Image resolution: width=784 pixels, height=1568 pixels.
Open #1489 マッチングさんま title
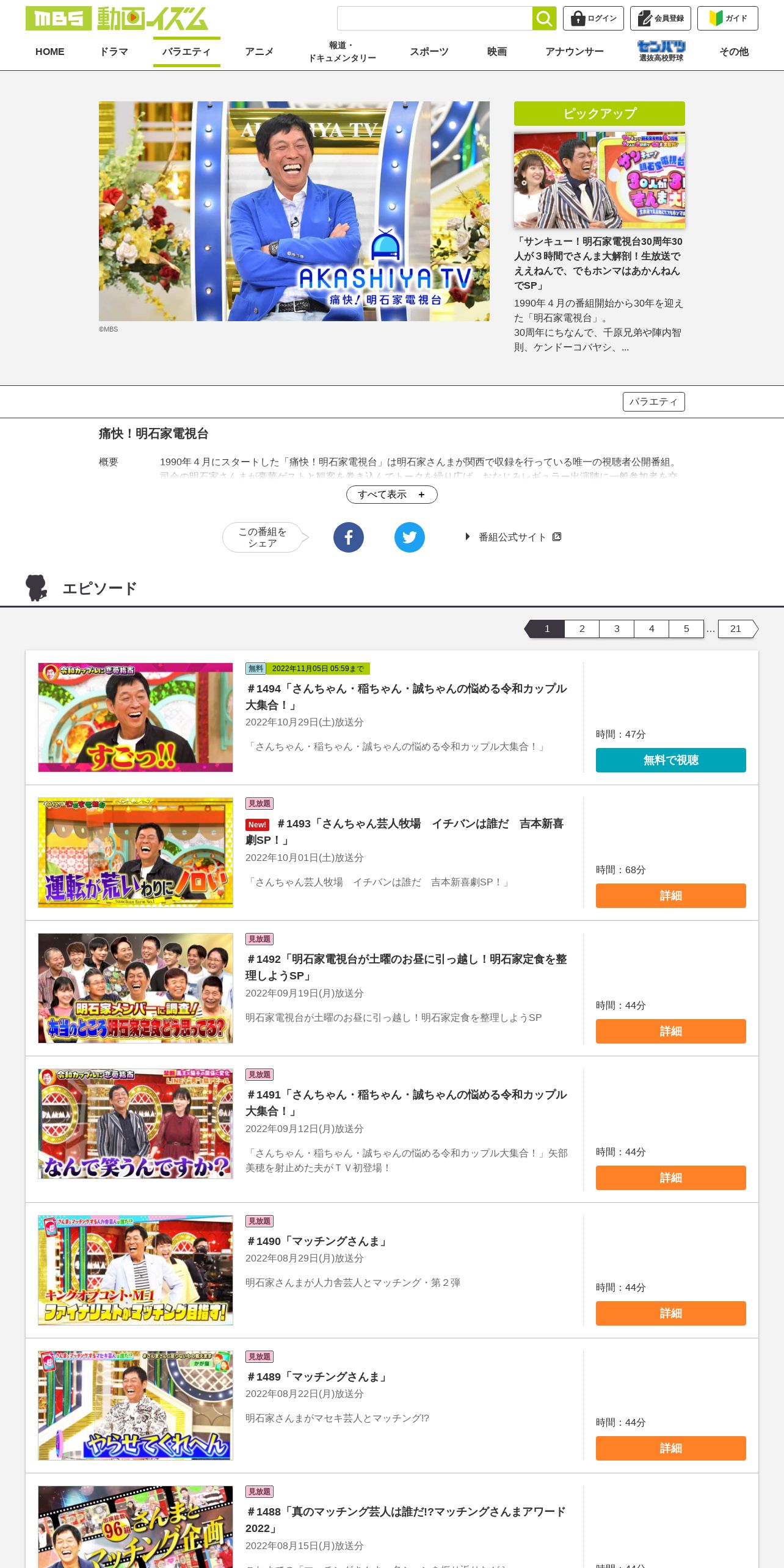[x=317, y=1377]
